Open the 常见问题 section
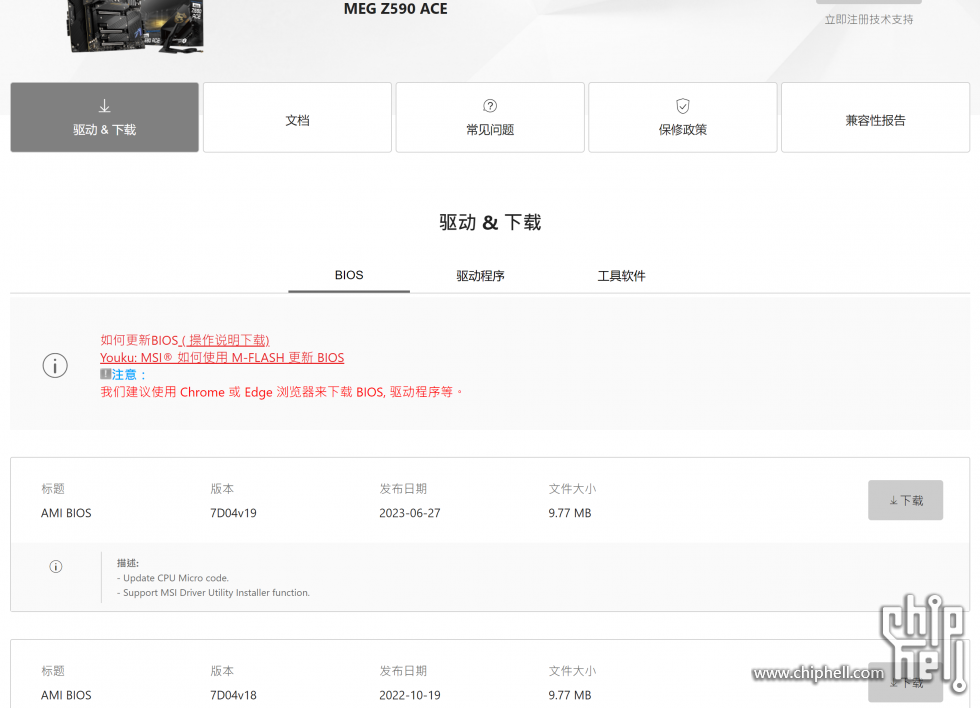This screenshot has width=980, height=708. [490, 117]
